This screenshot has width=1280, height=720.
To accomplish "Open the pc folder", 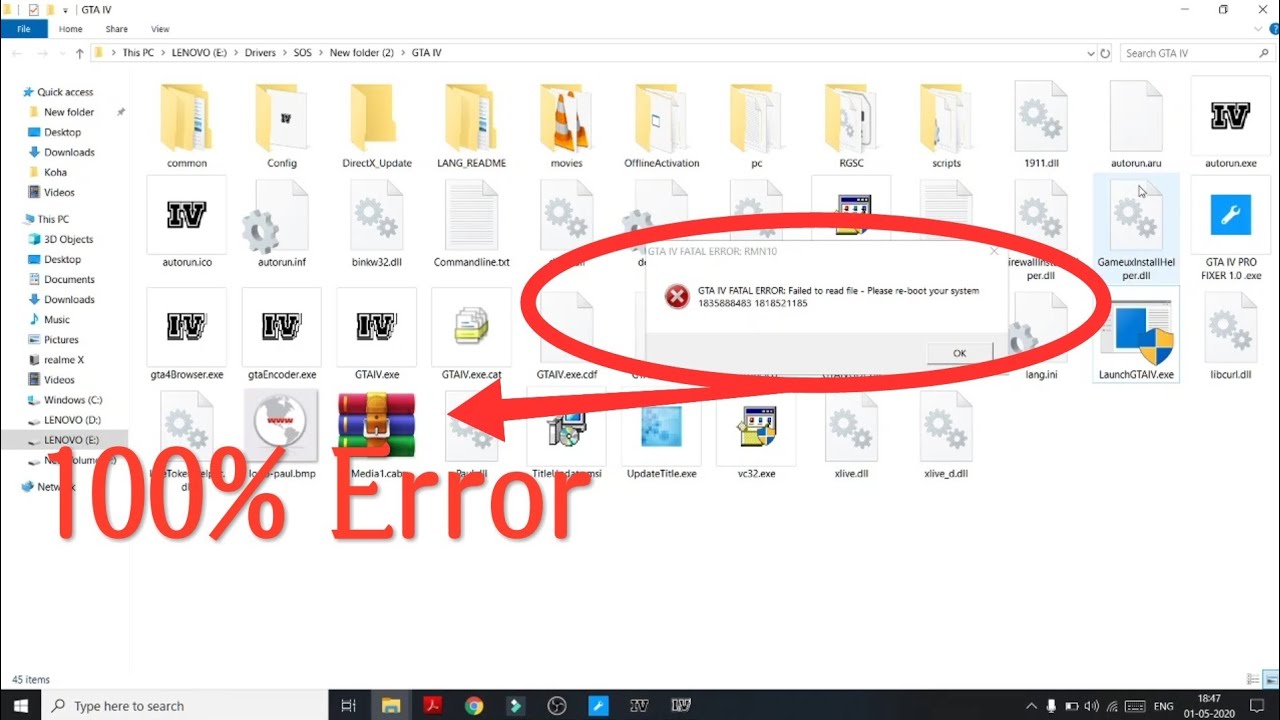I will click(756, 125).
